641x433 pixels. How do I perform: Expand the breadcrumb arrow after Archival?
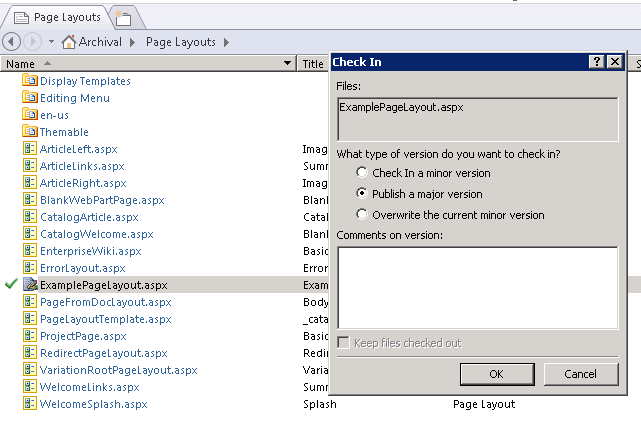[x=130, y=42]
